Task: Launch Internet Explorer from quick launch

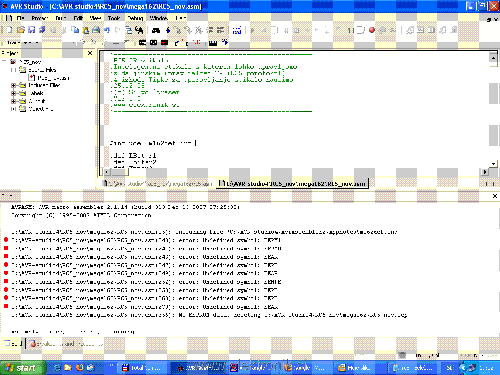Action: 57,368
